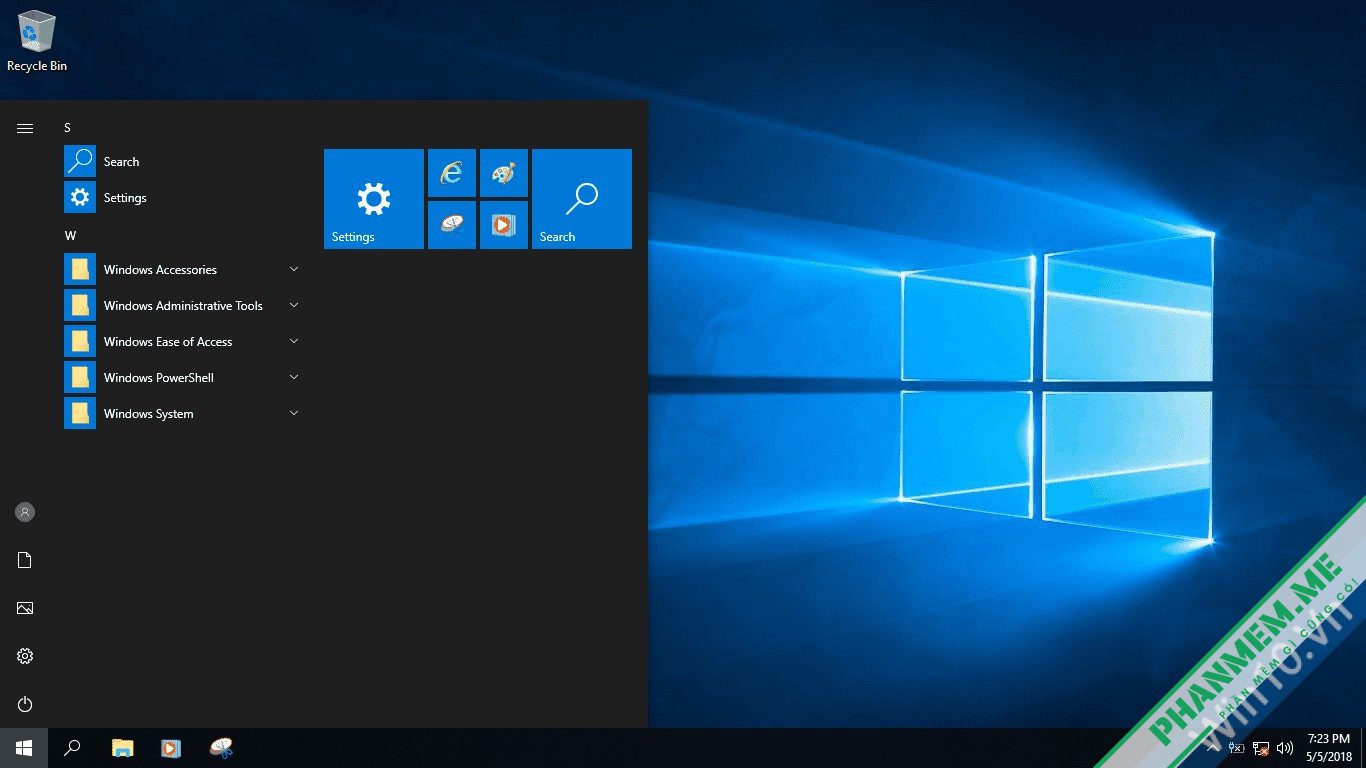
Task: Expand the Windows Ease of Access folder
Action: coord(182,342)
